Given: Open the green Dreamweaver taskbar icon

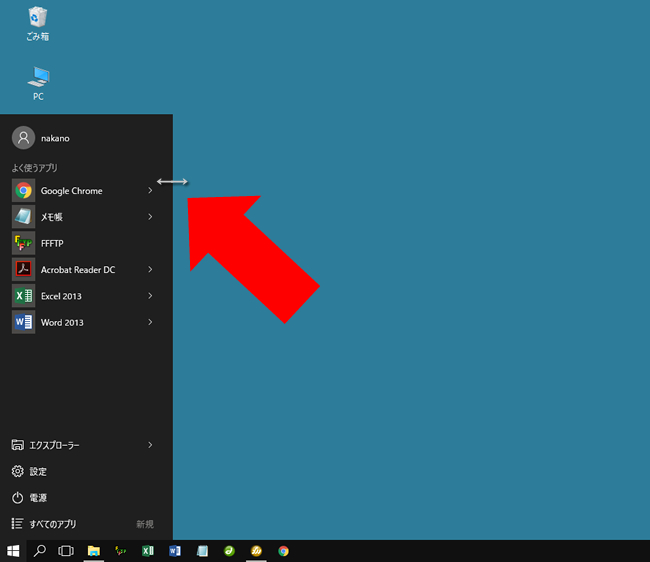Looking at the screenshot, I should click(x=229, y=551).
